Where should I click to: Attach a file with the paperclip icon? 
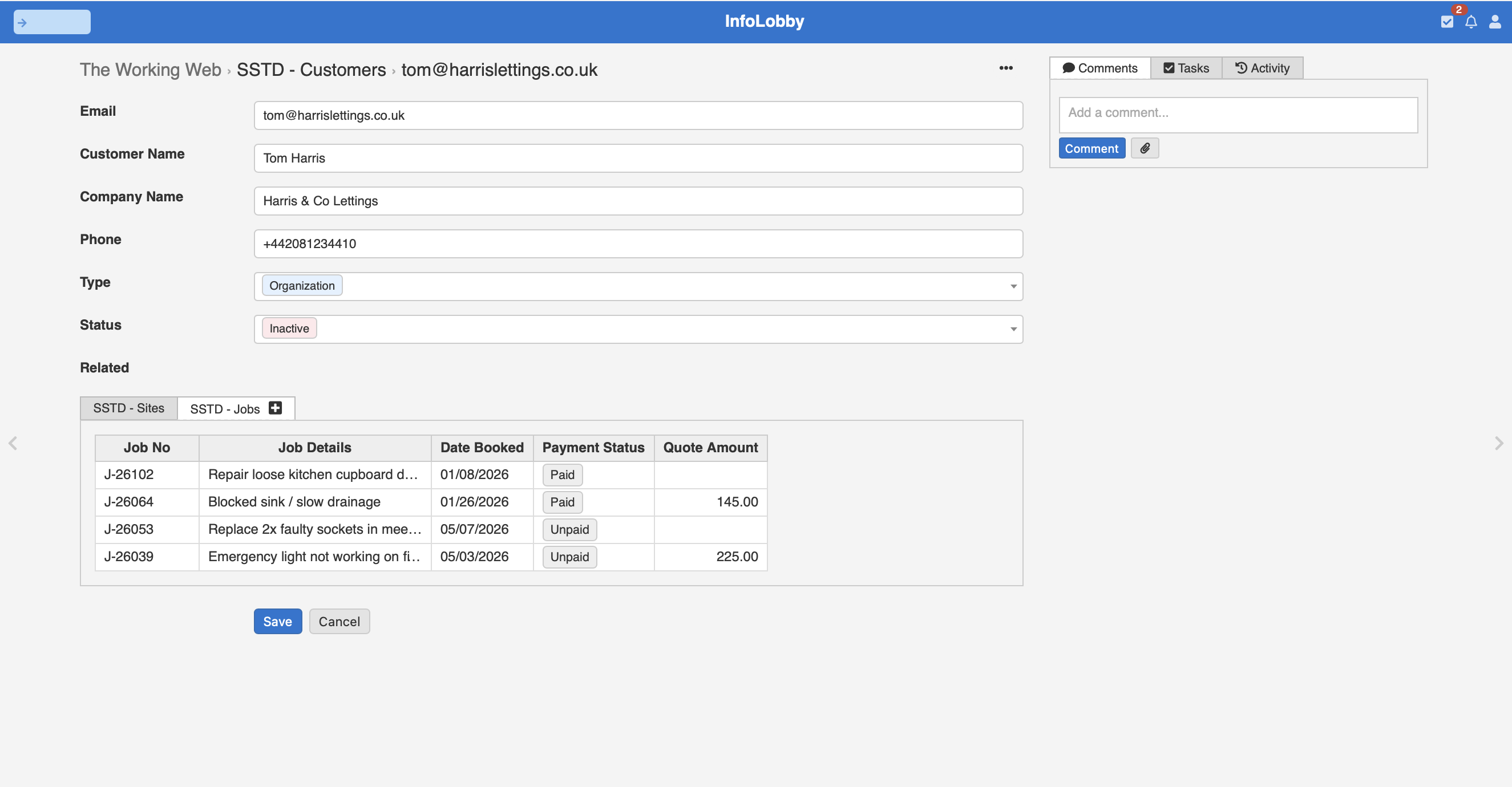click(1145, 148)
